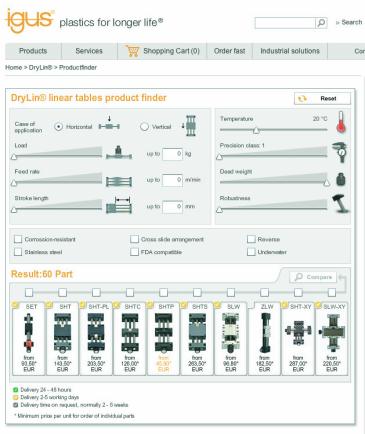365x434 pixels.
Task: Open the Industrial solutions menu
Action: (x=290, y=51)
